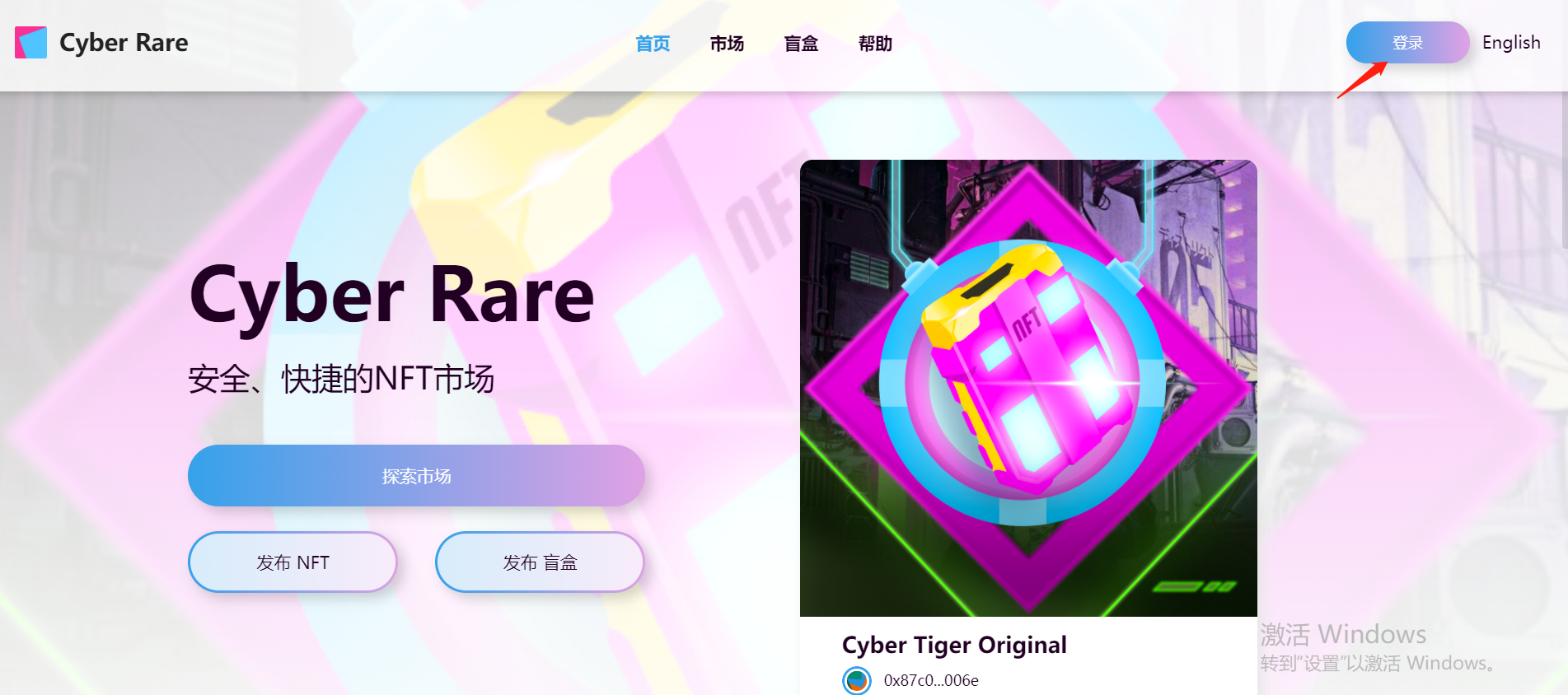
Task: Click the 激活 Windows watermark text
Action: click(1343, 634)
